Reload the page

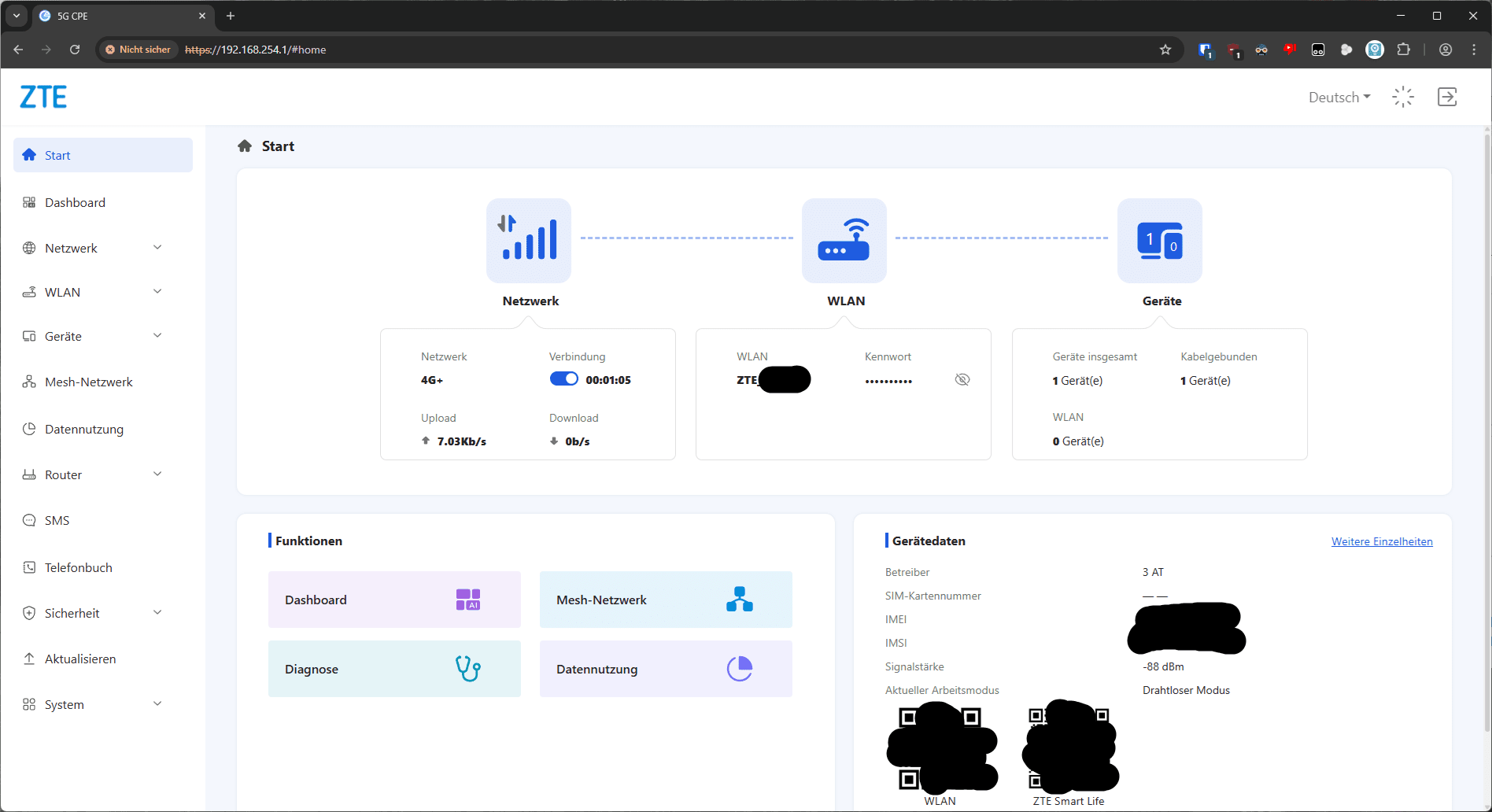[75, 50]
